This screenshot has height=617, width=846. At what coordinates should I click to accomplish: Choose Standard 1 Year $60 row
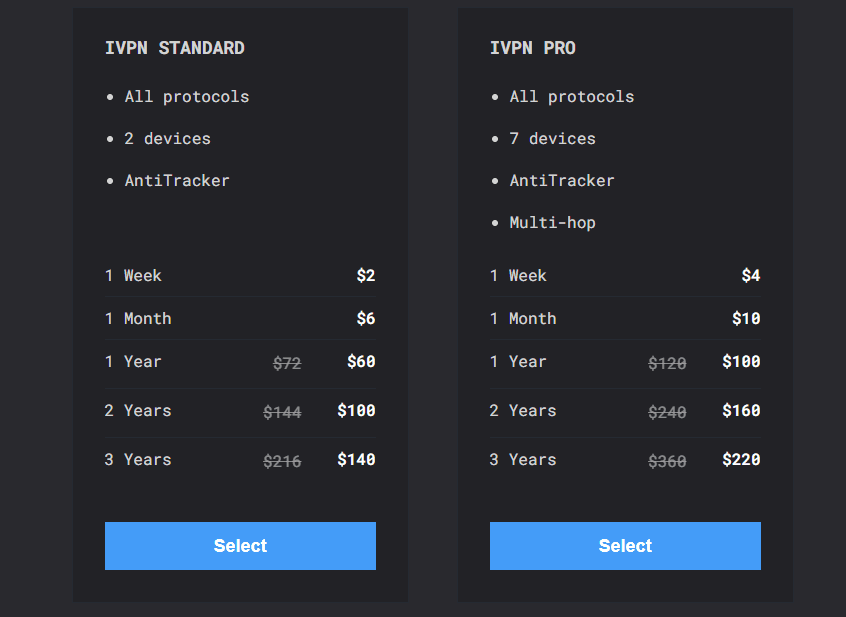tap(240, 362)
